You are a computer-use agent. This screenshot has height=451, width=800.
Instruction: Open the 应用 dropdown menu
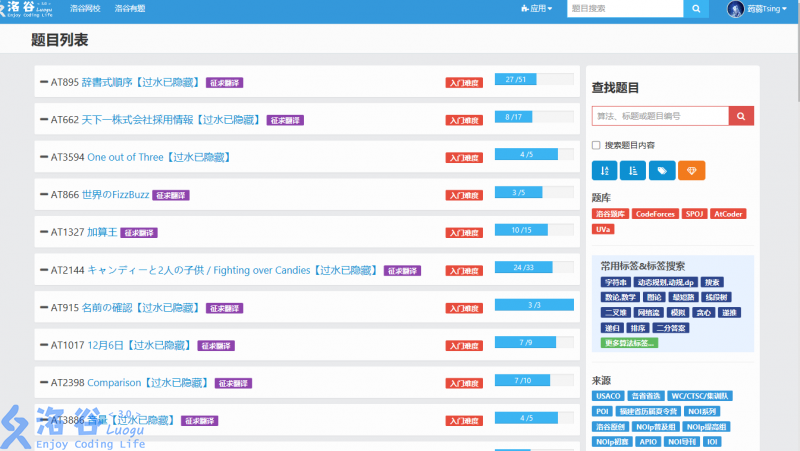tap(537, 8)
